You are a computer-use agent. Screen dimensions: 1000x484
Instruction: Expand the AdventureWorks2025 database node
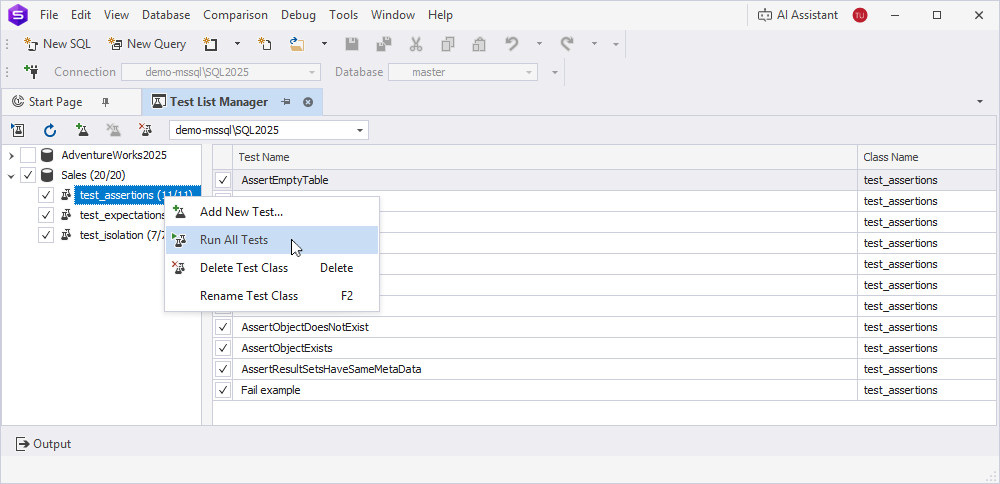pos(11,155)
